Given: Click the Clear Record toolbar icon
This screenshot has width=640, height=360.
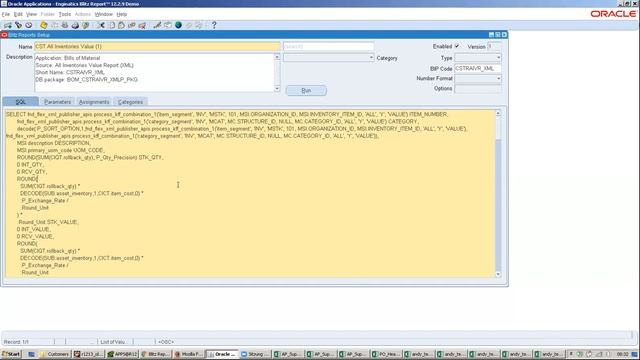Looking at the screenshot, I should (x=131, y=25).
